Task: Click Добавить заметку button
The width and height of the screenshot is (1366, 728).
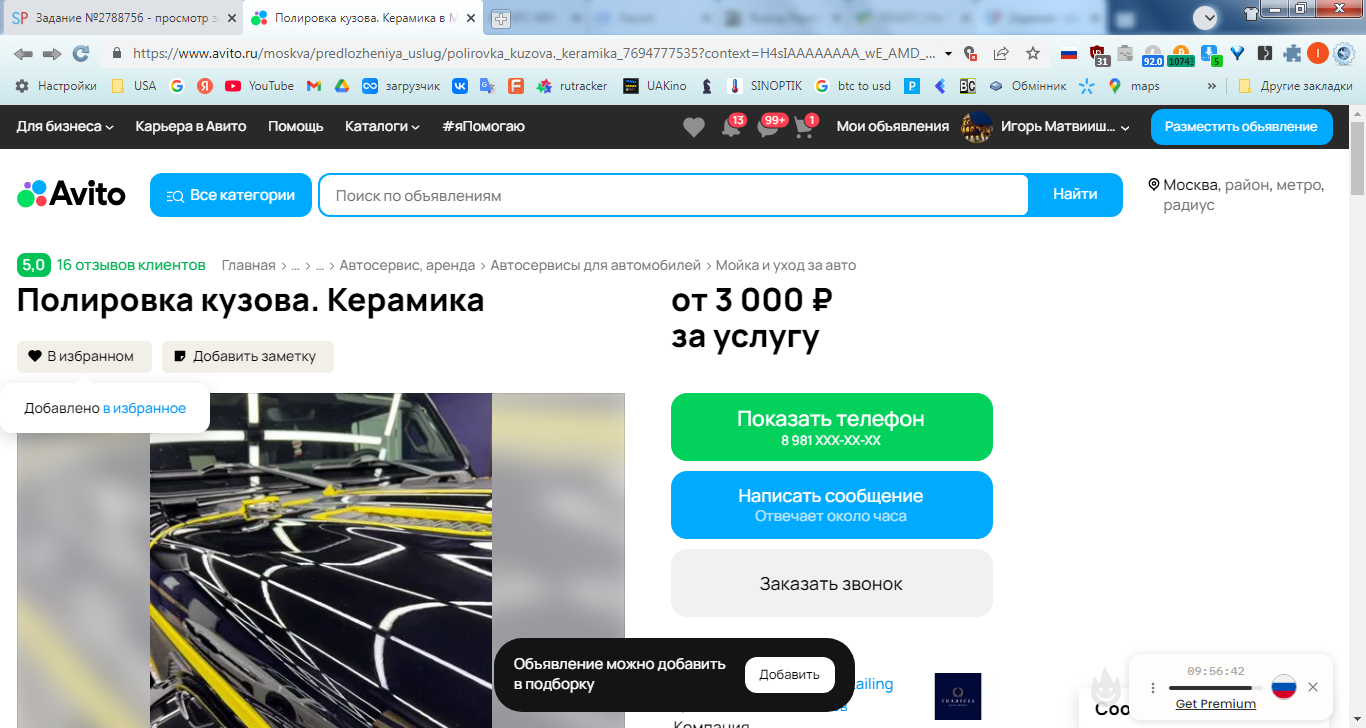Action: (247, 356)
